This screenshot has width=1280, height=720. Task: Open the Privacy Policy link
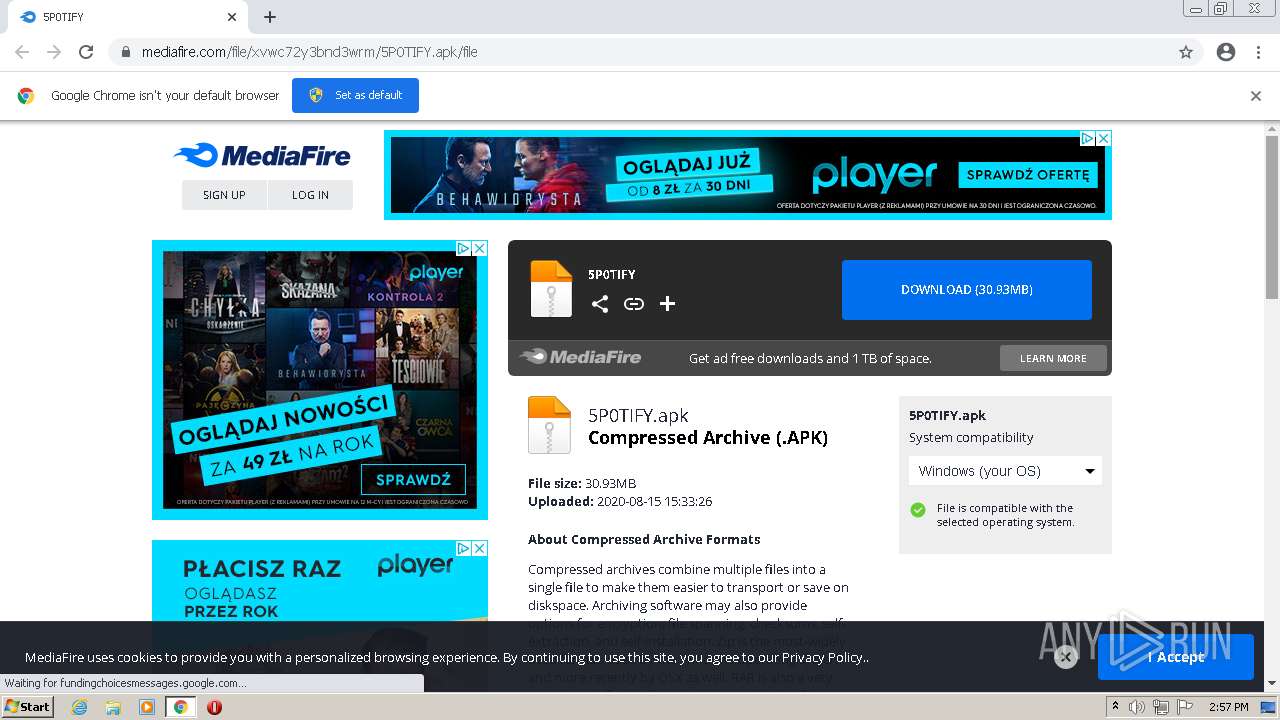(x=823, y=657)
